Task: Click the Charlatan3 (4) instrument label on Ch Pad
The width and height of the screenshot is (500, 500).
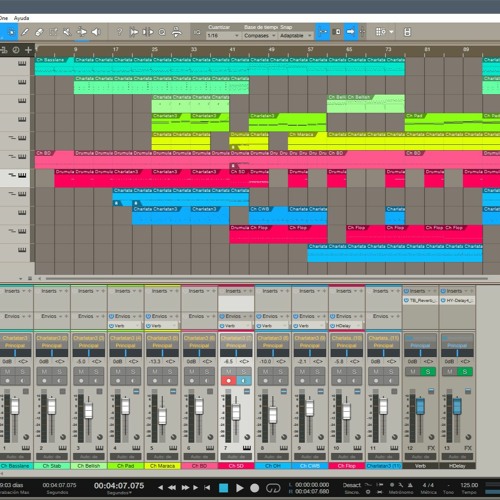Action: pyautogui.click(x=125, y=338)
